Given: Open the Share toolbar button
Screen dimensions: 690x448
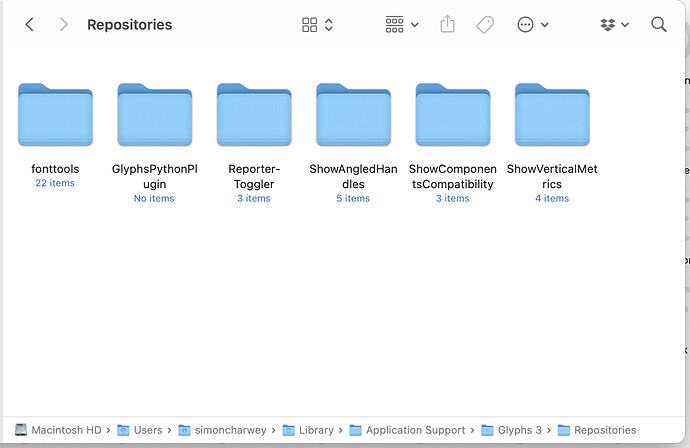Looking at the screenshot, I should (448, 25).
